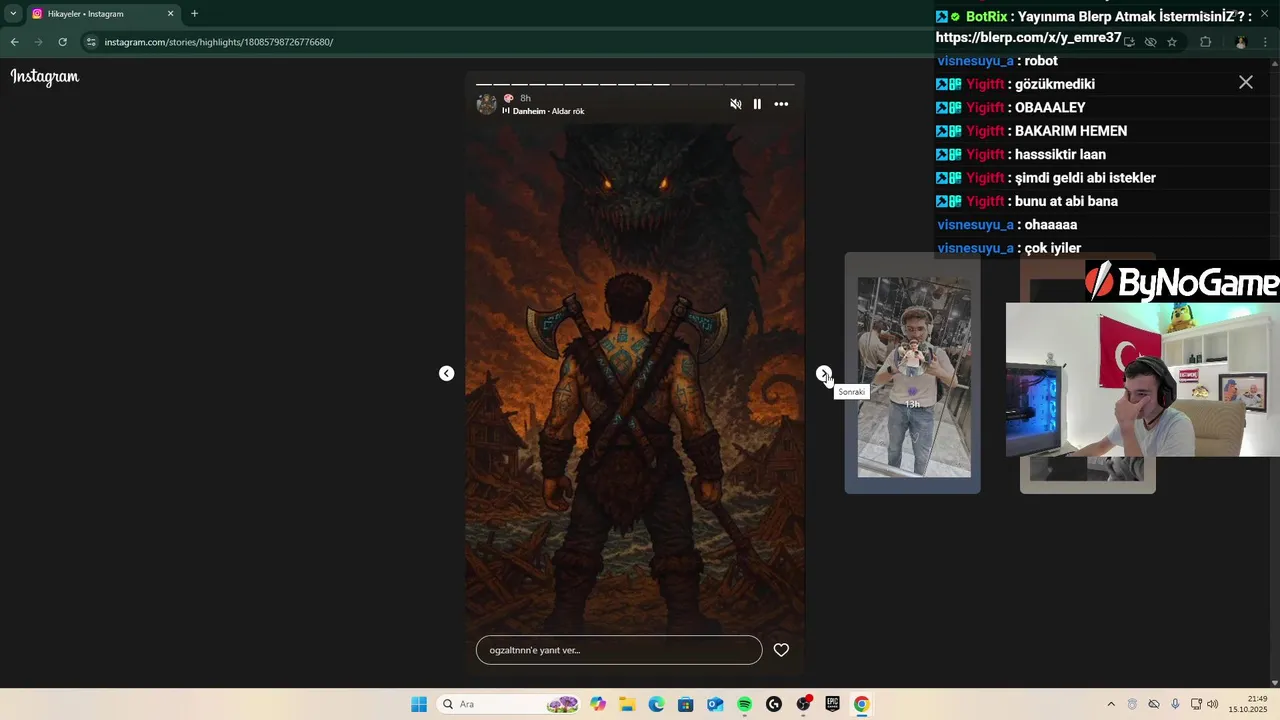Open File Explorer from the taskbar

pyautogui.click(x=627, y=704)
